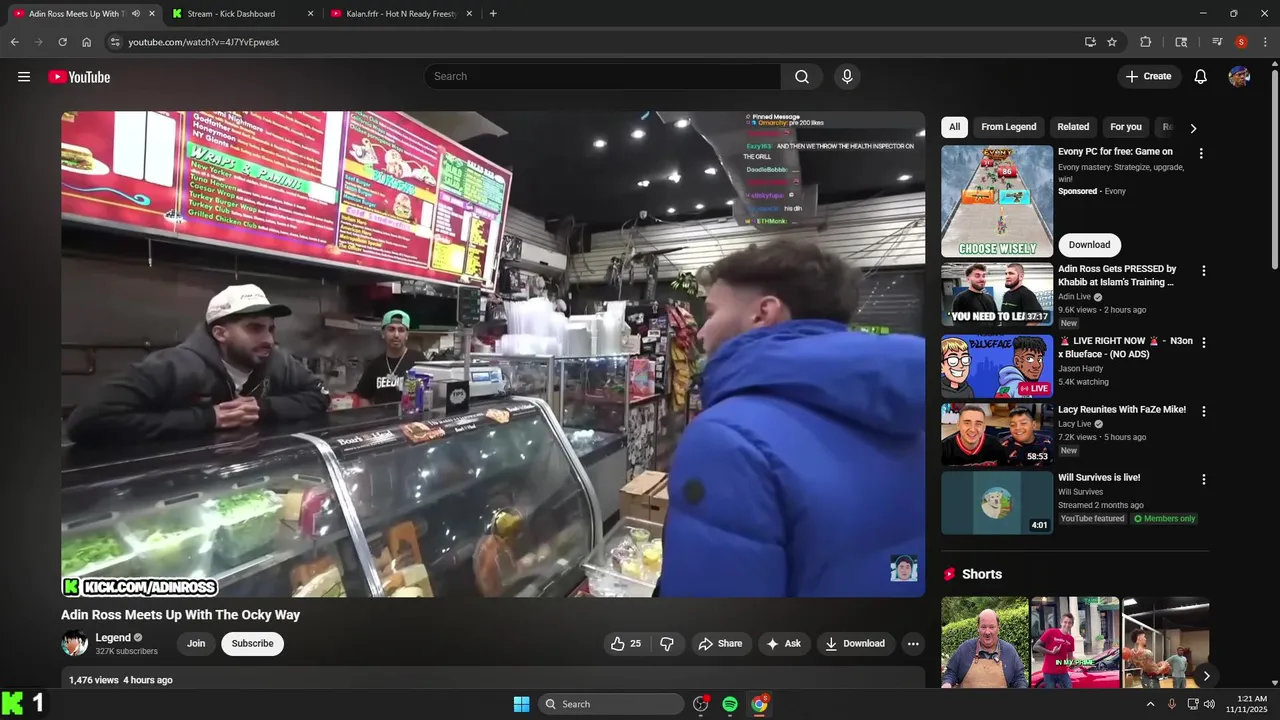Click the page vertical scrollbar
This screenshot has width=1280, height=720.
coord(1274,170)
